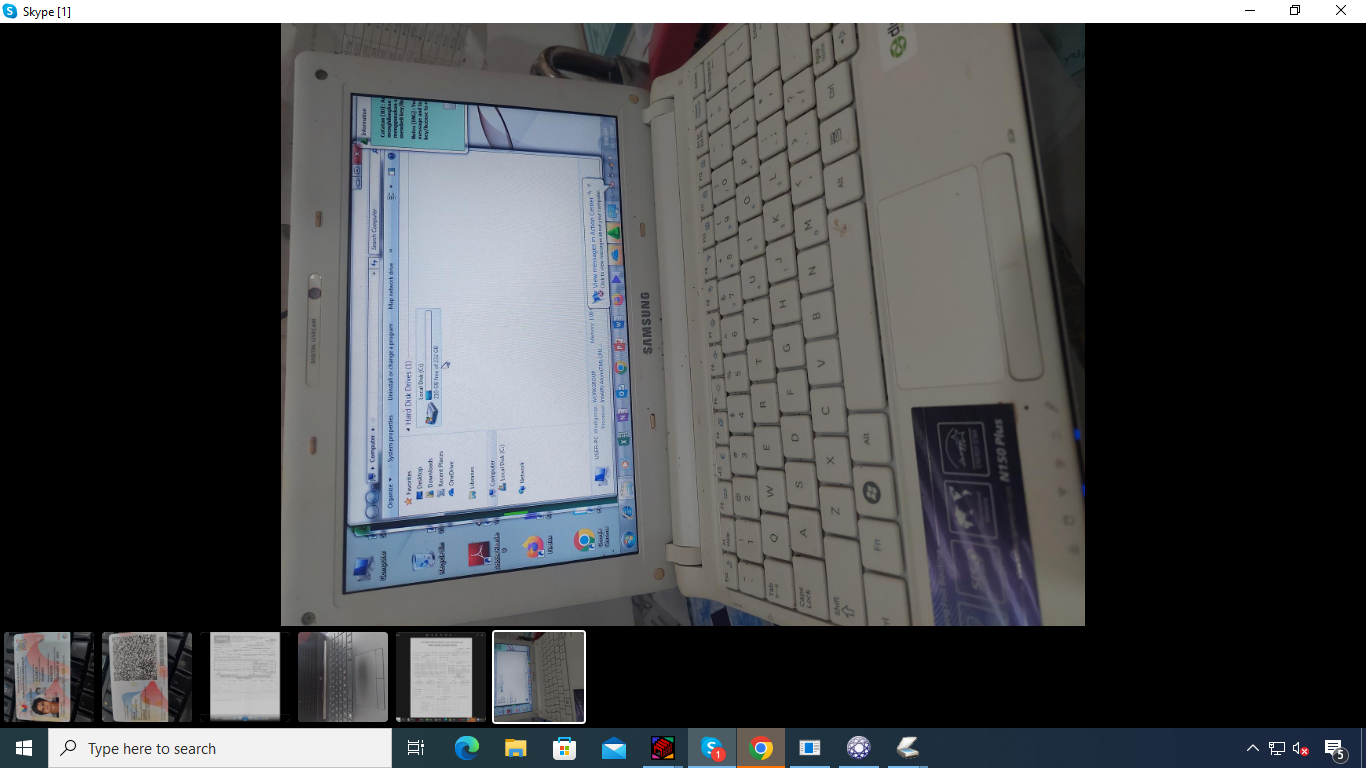The width and height of the screenshot is (1366, 768).
Task: Expand the hidden system tray icons
Action: click(1252, 748)
